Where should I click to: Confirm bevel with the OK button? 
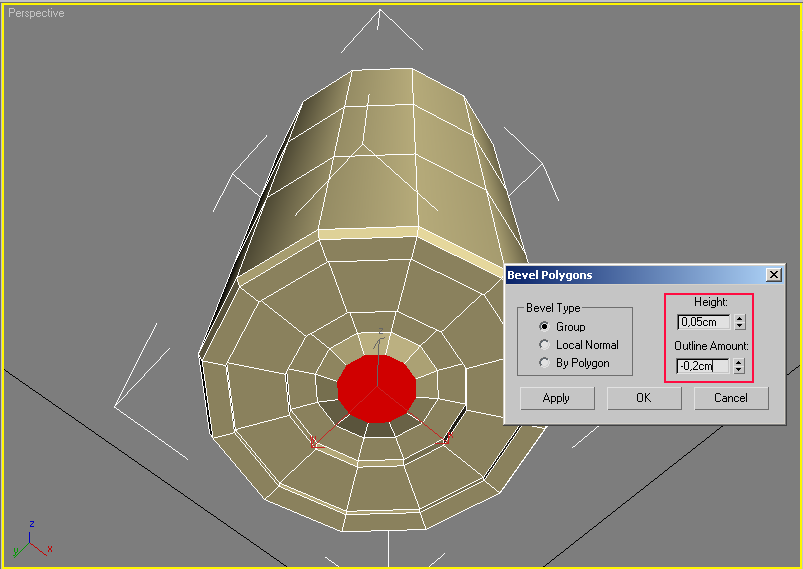coord(644,398)
